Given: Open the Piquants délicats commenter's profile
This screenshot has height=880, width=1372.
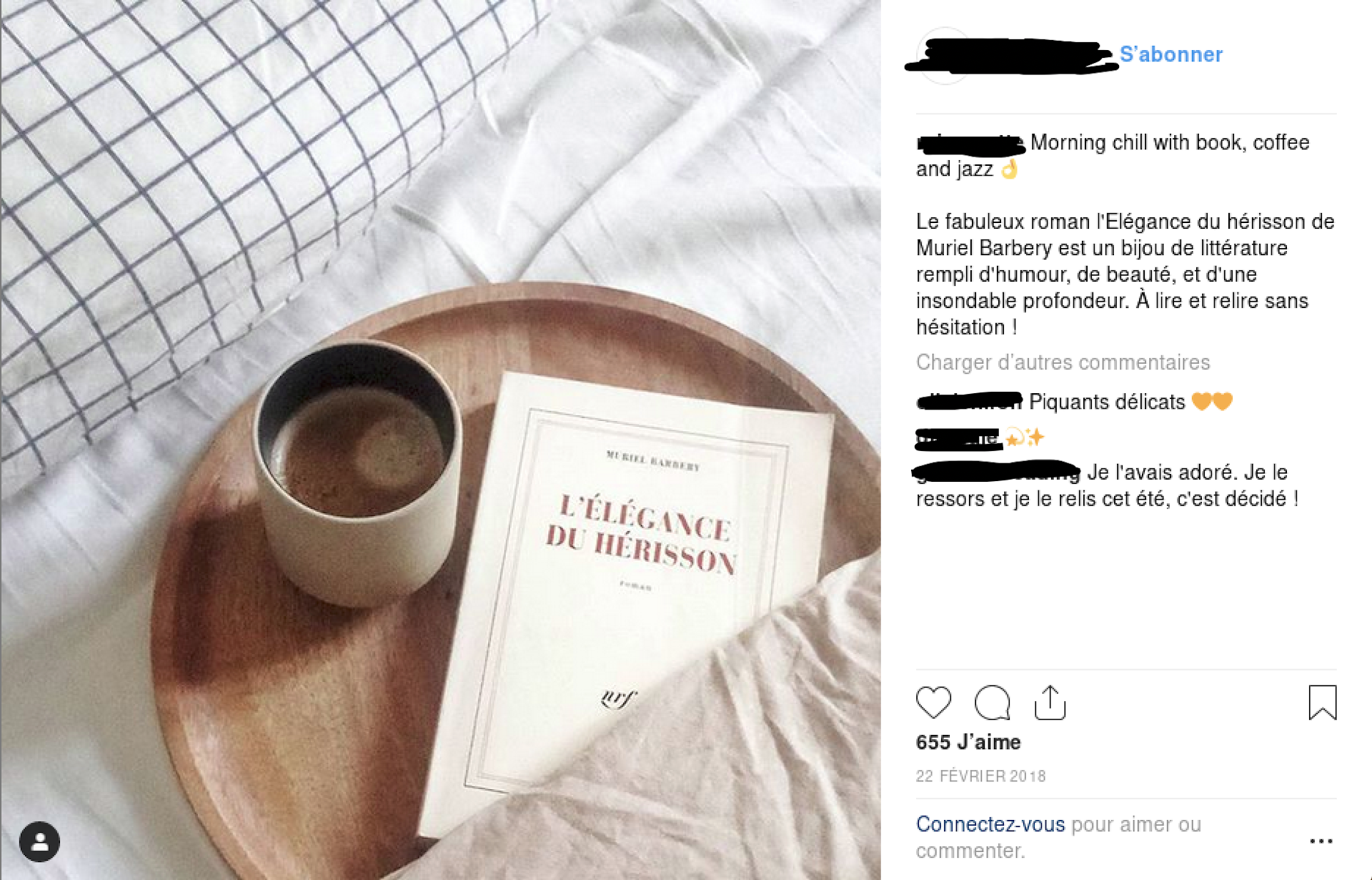Looking at the screenshot, I should pyautogui.click(x=970, y=402).
